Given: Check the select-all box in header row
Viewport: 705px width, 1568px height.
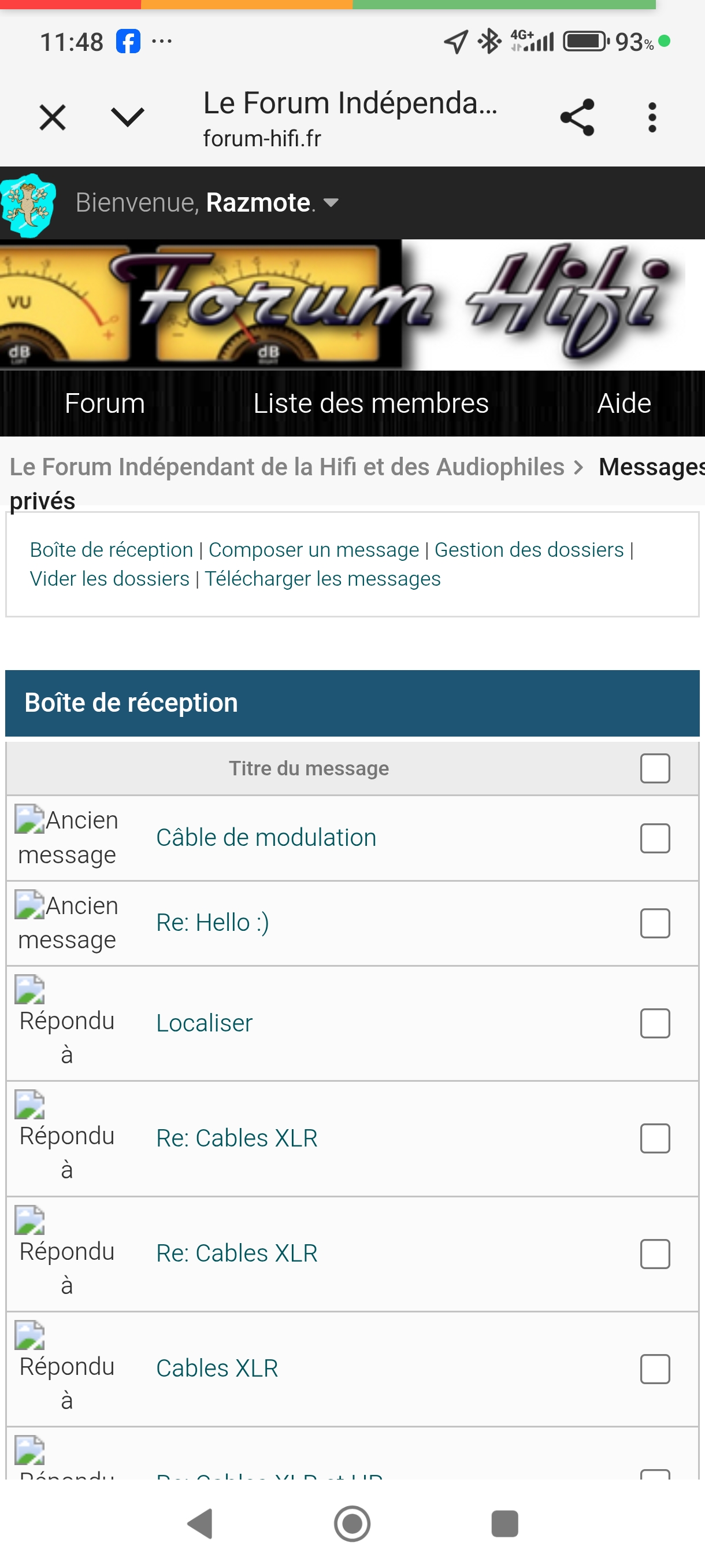Looking at the screenshot, I should click(x=655, y=768).
